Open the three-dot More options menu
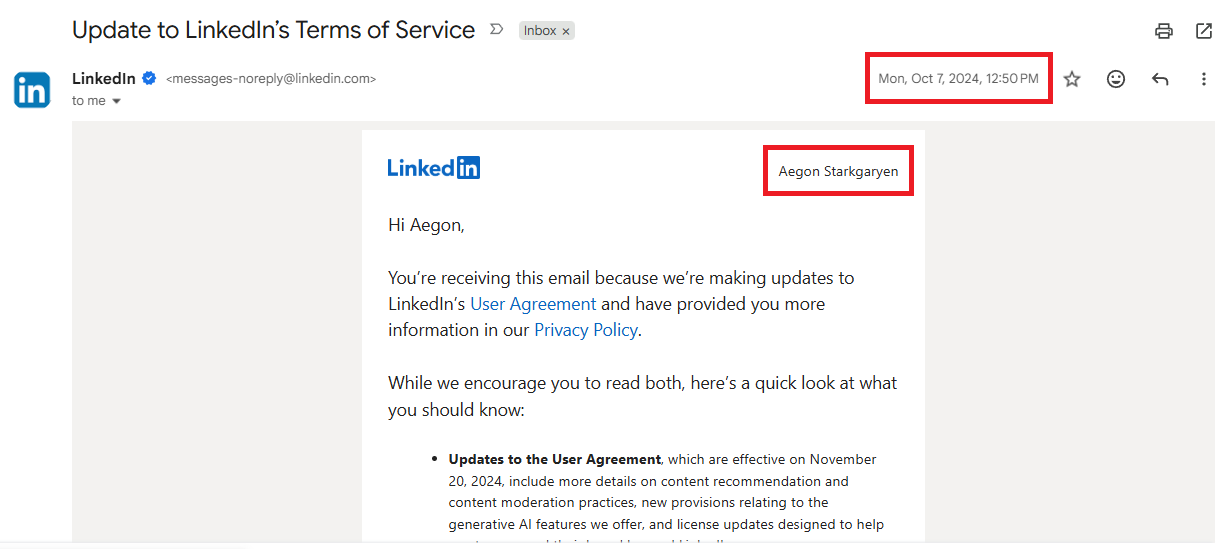The height and width of the screenshot is (549, 1227). coord(1203,79)
